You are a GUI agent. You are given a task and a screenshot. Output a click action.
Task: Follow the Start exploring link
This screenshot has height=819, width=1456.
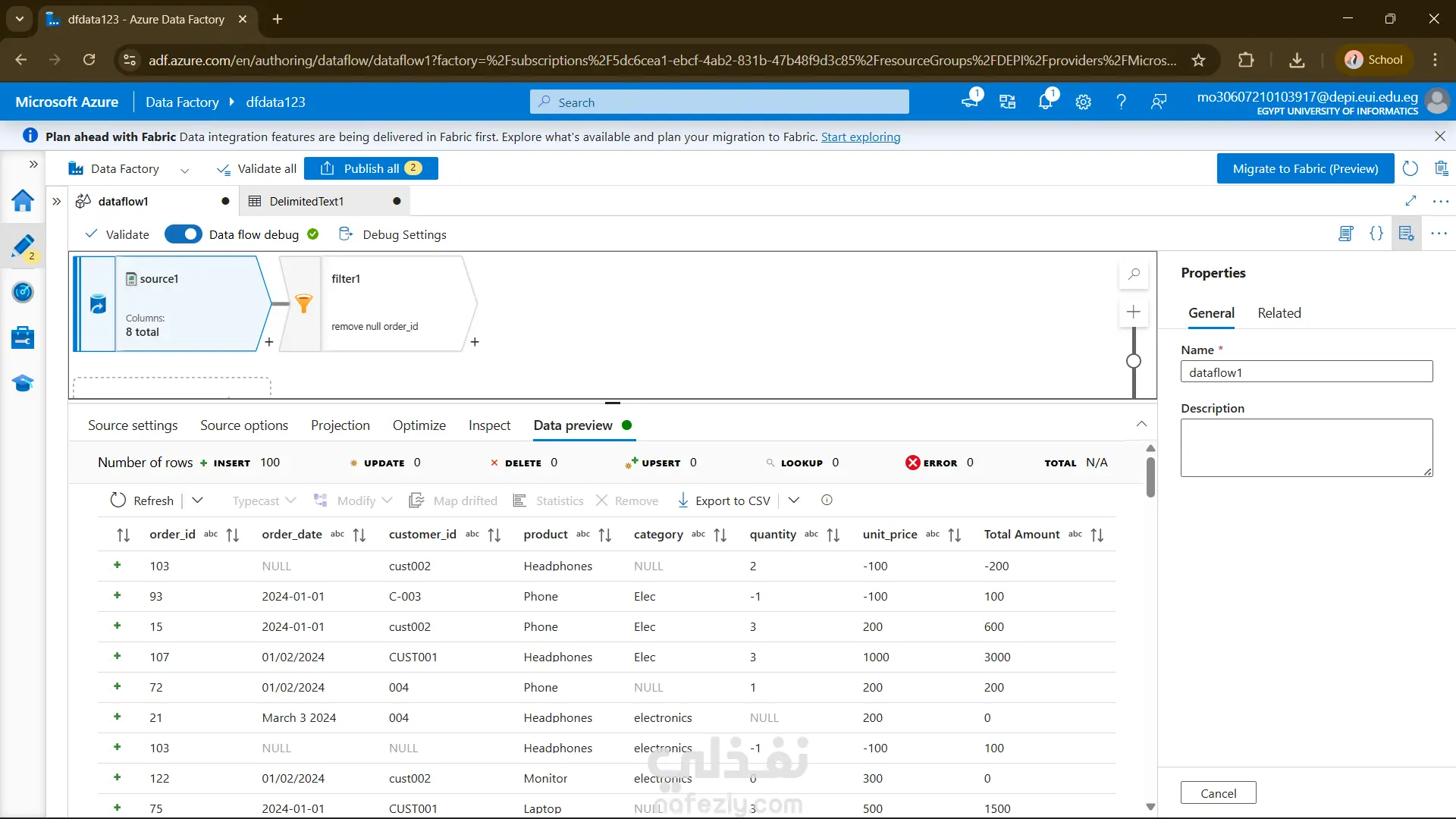861,136
